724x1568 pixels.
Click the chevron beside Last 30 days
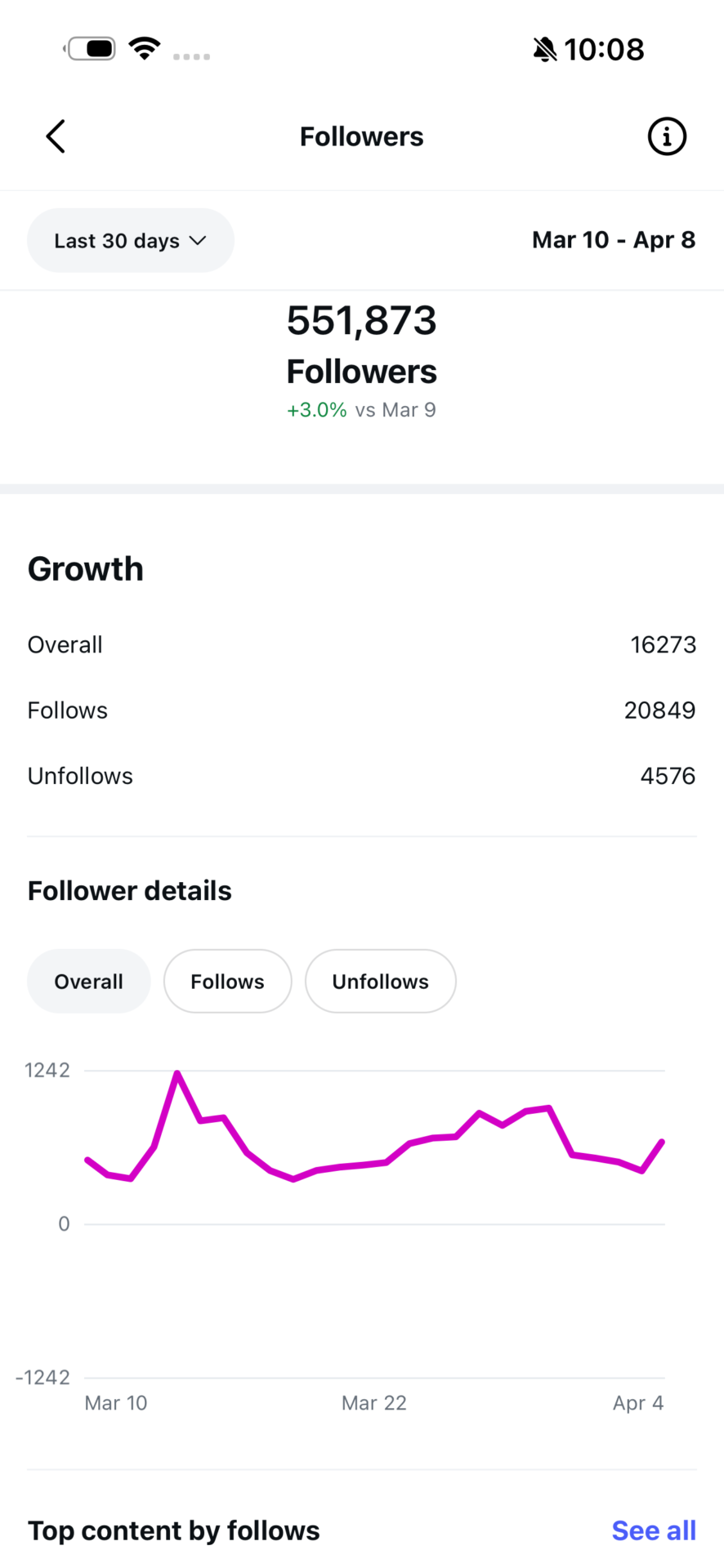click(198, 241)
